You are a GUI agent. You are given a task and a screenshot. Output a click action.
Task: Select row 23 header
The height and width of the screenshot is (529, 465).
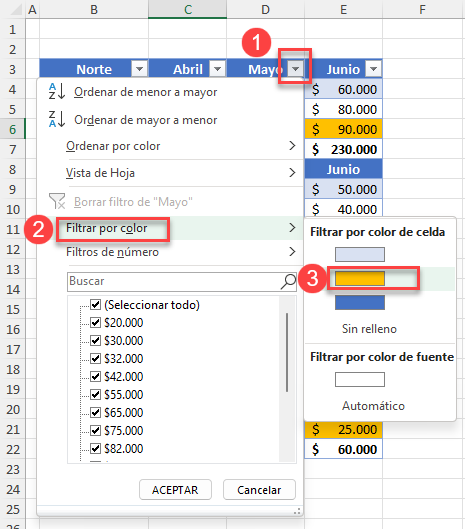[12, 469]
